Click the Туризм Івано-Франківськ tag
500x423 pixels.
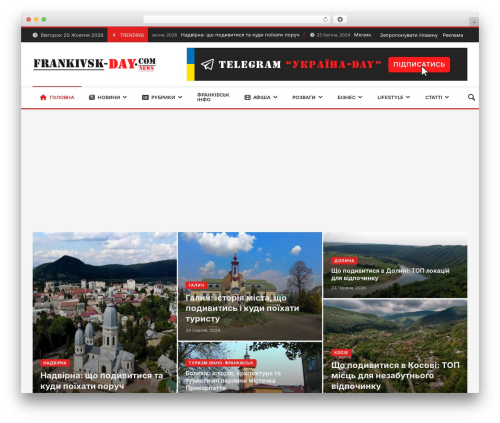coord(221,363)
